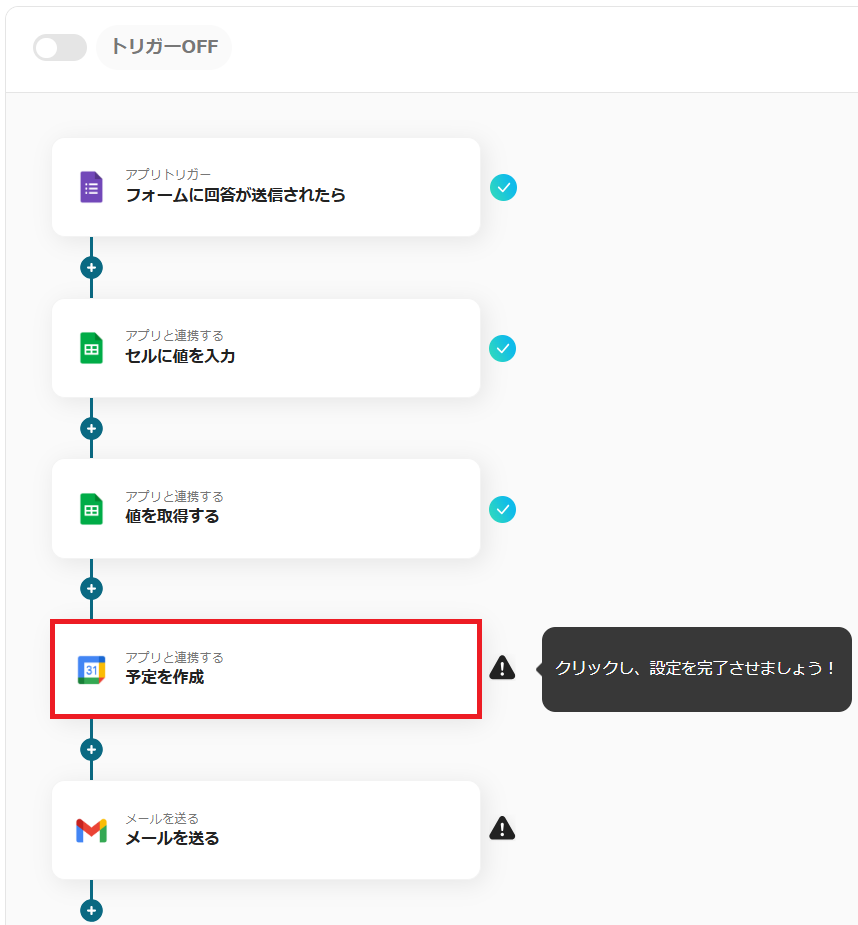This screenshot has height=925, width=858.
Task: Open the メールを送る step card
Action: tap(266, 830)
